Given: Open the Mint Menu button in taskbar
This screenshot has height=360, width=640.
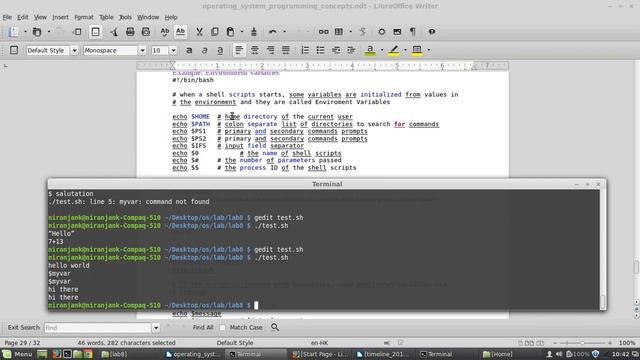Looking at the screenshot, I should coord(17,354).
